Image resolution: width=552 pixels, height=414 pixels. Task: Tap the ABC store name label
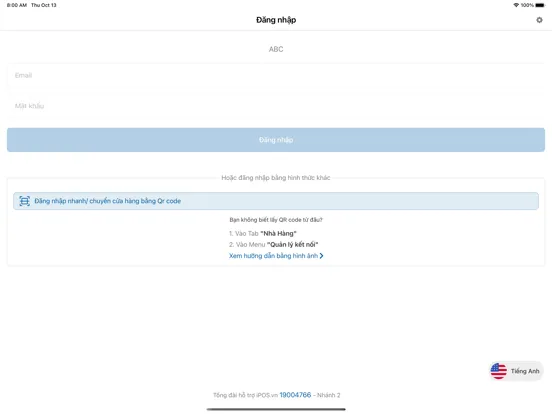tap(276, 49)
